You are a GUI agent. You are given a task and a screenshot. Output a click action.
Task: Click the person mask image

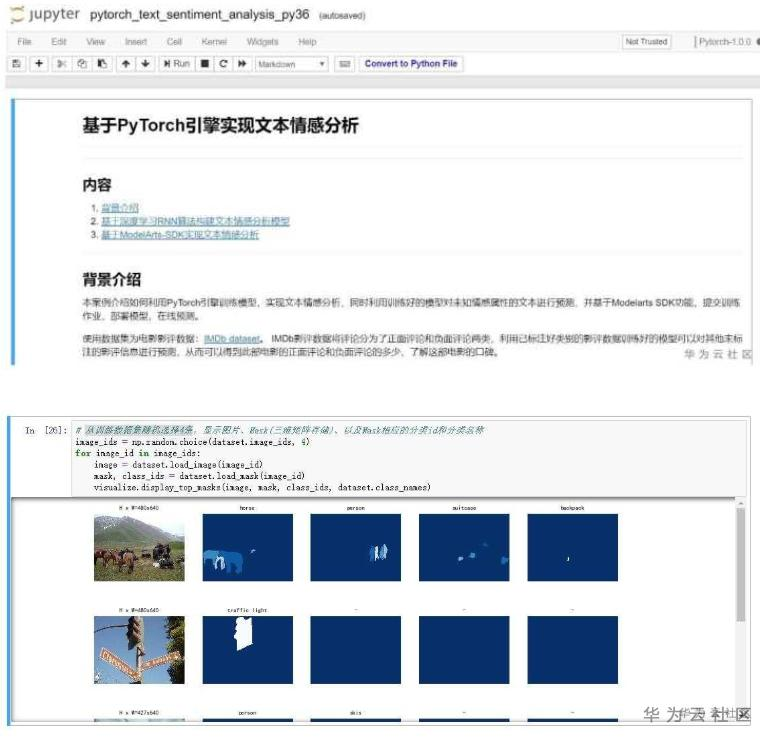[356, 548]
